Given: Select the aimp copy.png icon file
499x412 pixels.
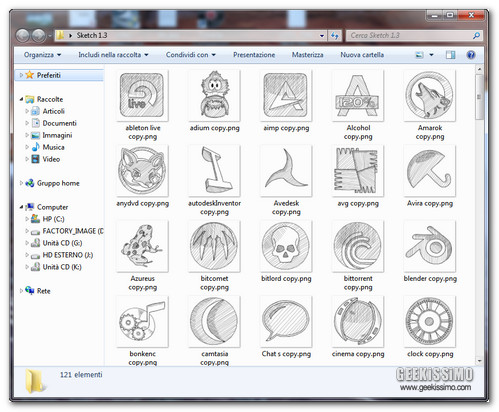Looking at the screenshot, I should [286, 95].
